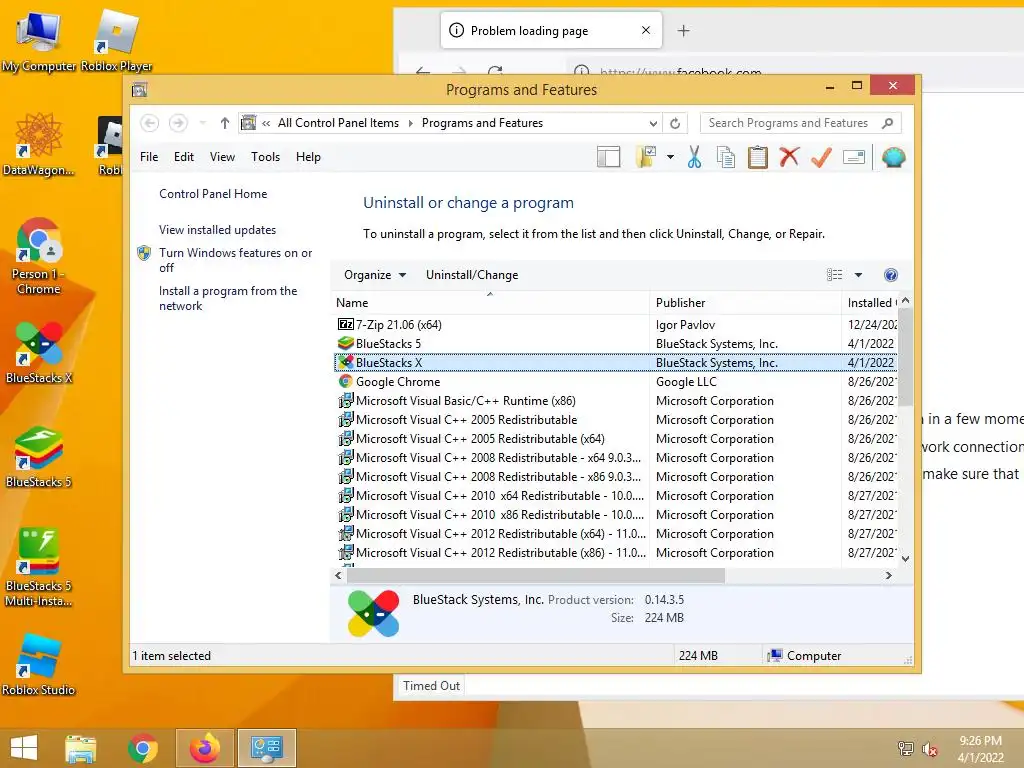
Task: Sort by the Publisher column header
Action: pos(746,302)
